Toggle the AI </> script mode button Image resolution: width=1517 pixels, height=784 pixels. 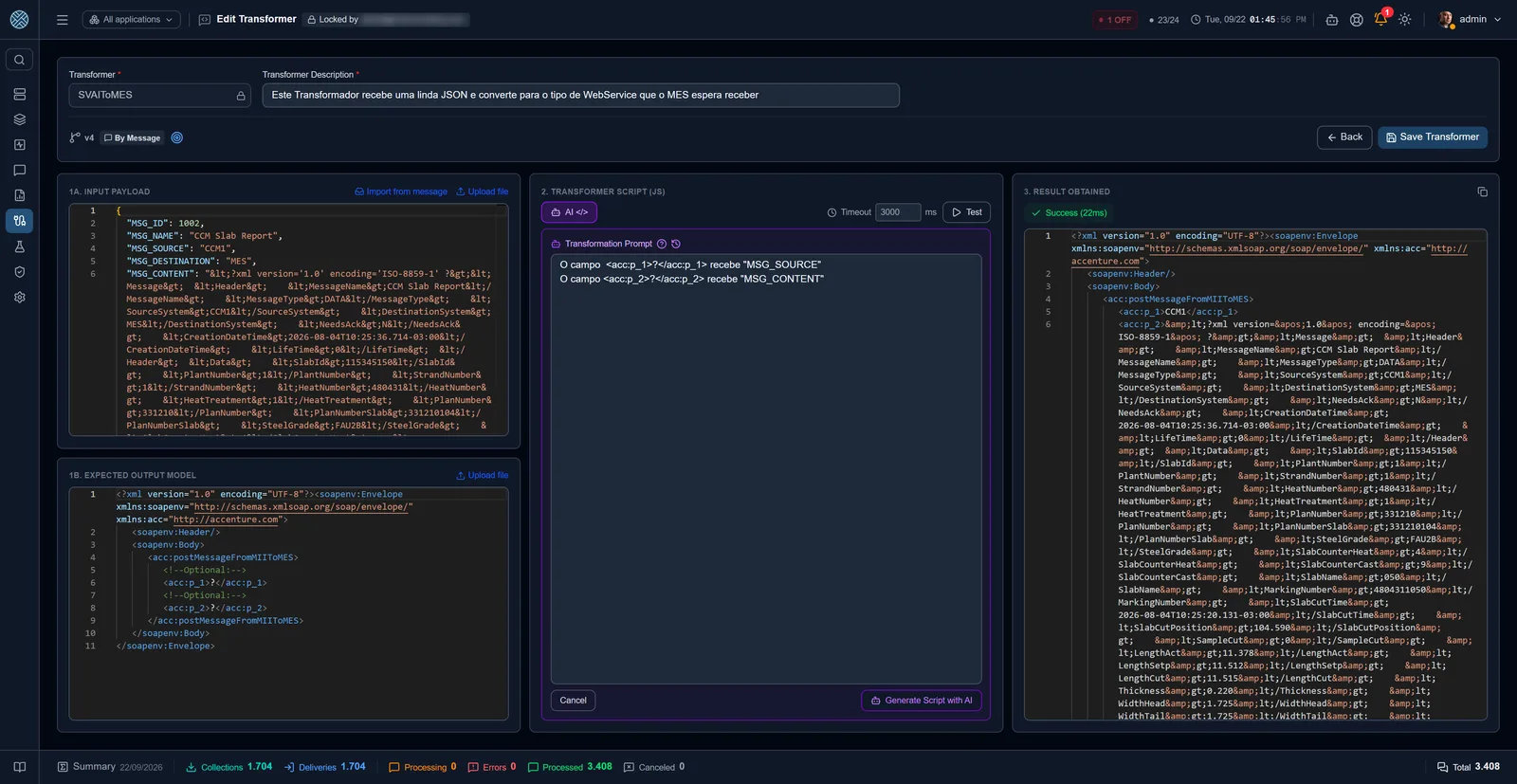coord(569,212)
